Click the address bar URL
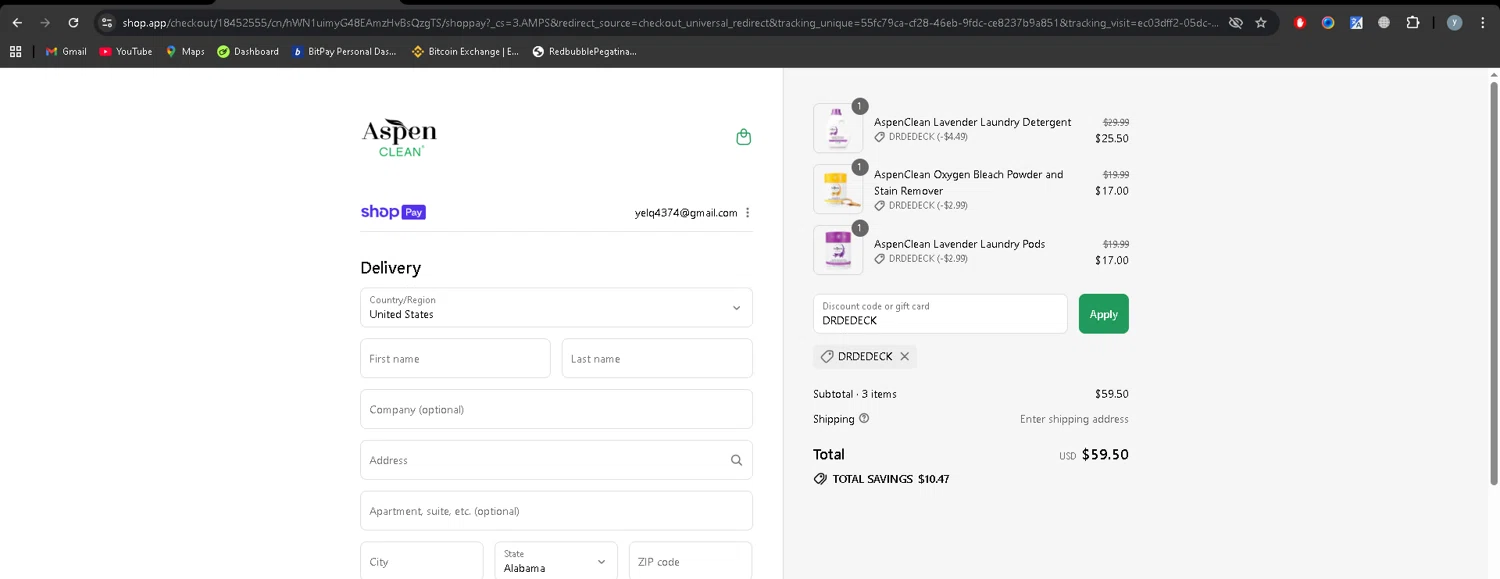This screenshot has height=579, width=1500. click(x=670, y=22)
